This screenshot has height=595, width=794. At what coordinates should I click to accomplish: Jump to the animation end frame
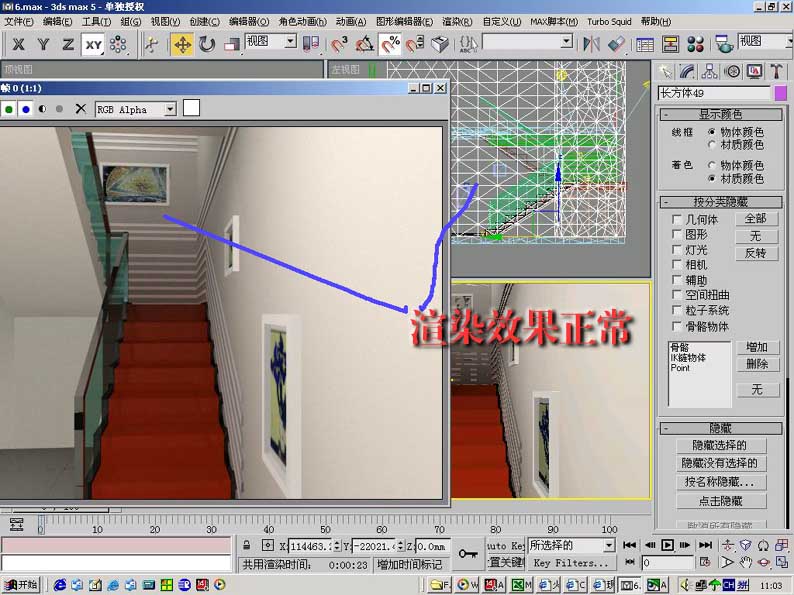point(705,545)
